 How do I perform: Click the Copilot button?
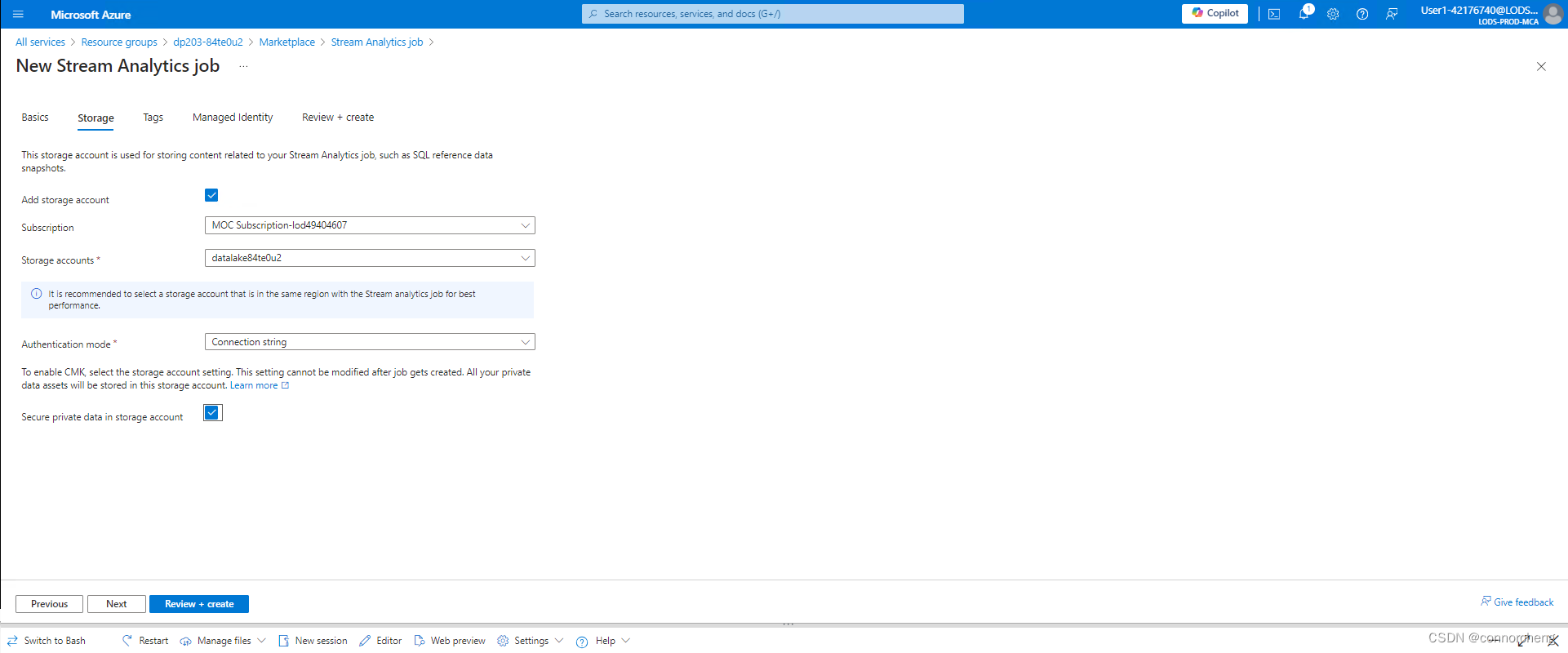pos(1215,13)
